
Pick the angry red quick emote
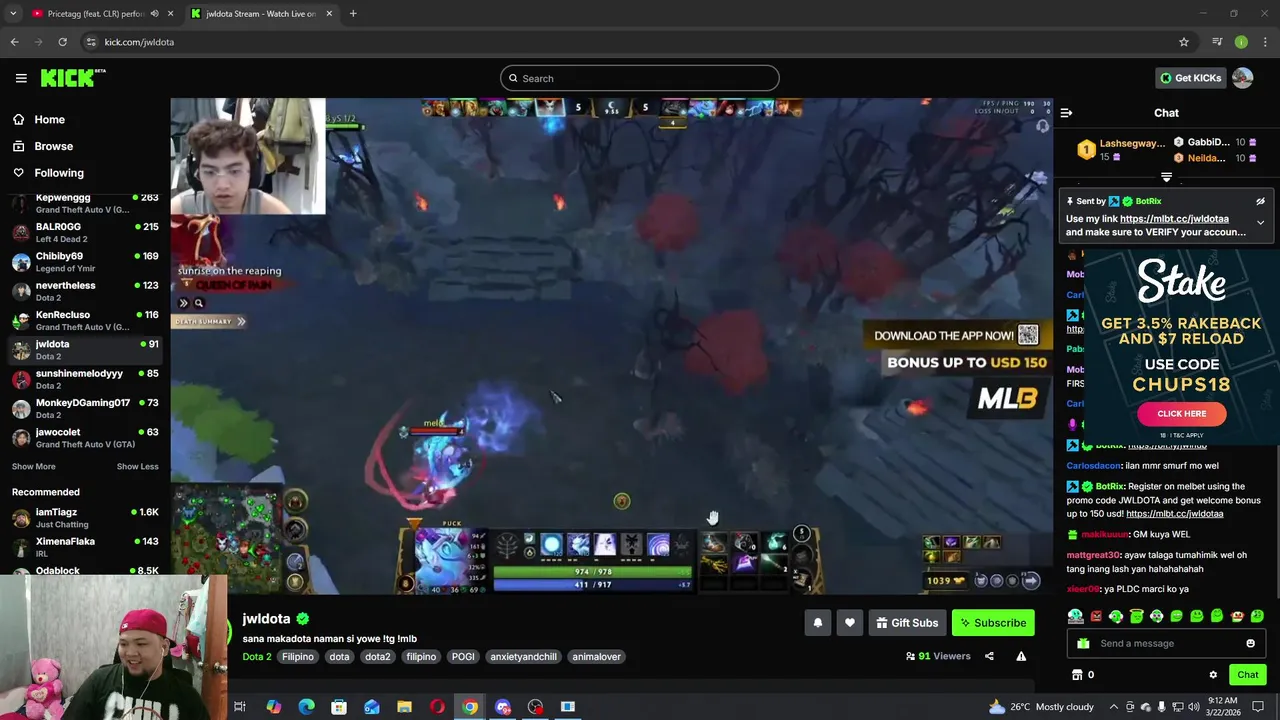(1096, 616)
